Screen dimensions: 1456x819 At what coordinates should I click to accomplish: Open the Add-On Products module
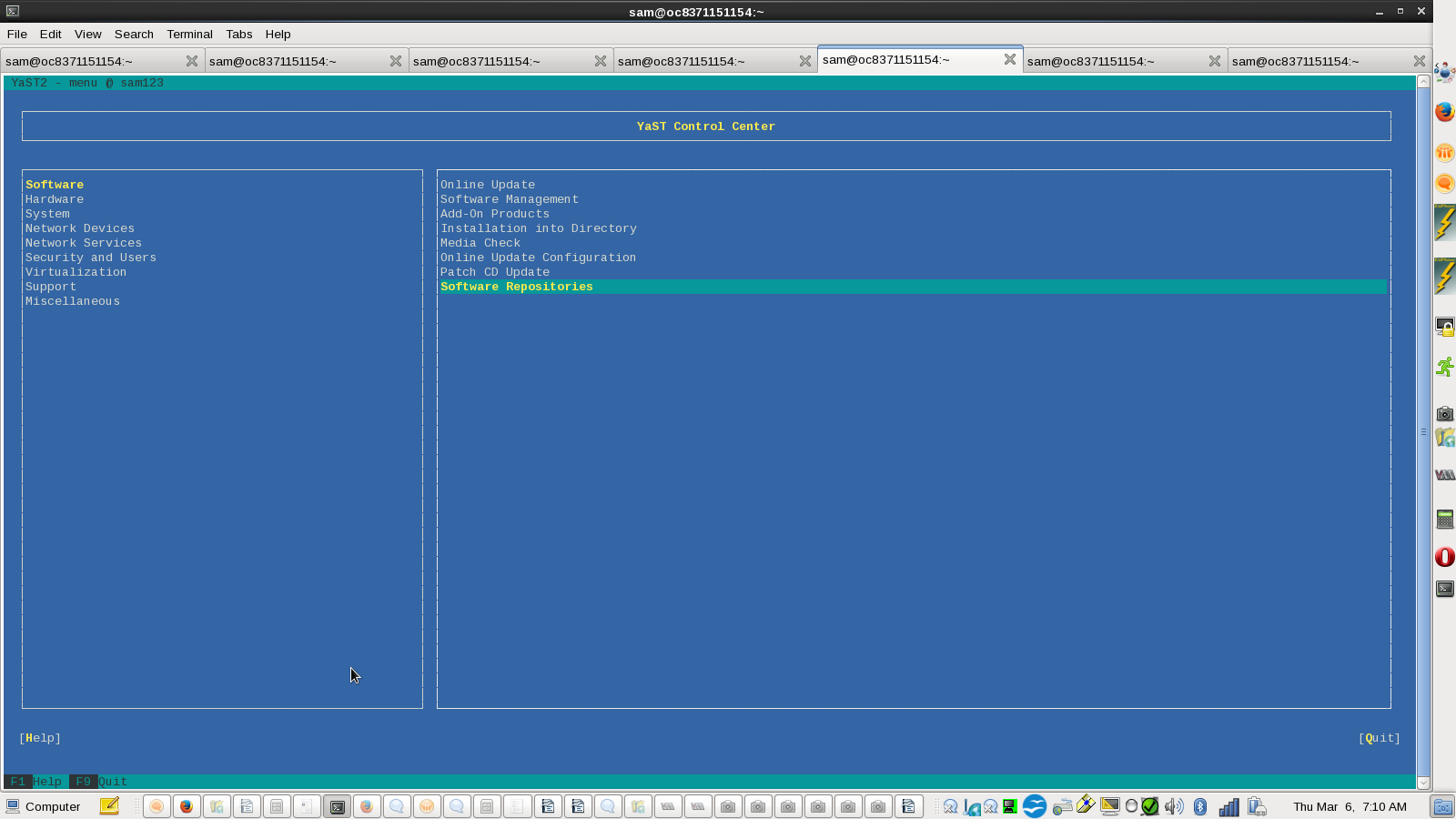[495, 214]
